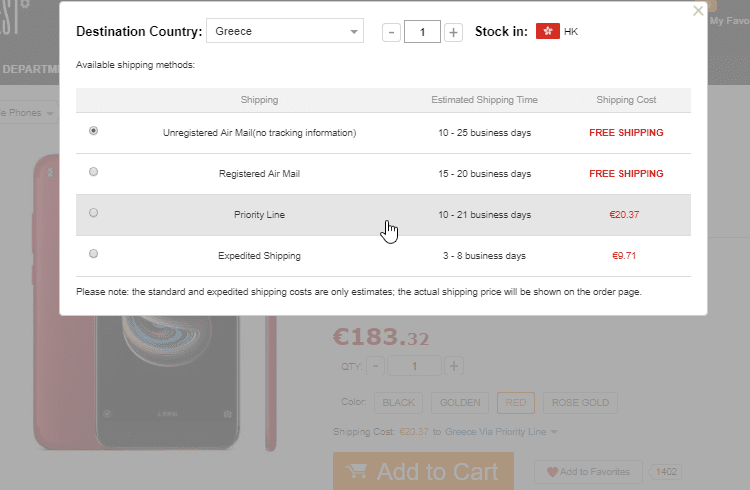Screen dimensions: 750x490
Task: Select Registered Air Mail shipping option
Action: [x=94, y=172]
